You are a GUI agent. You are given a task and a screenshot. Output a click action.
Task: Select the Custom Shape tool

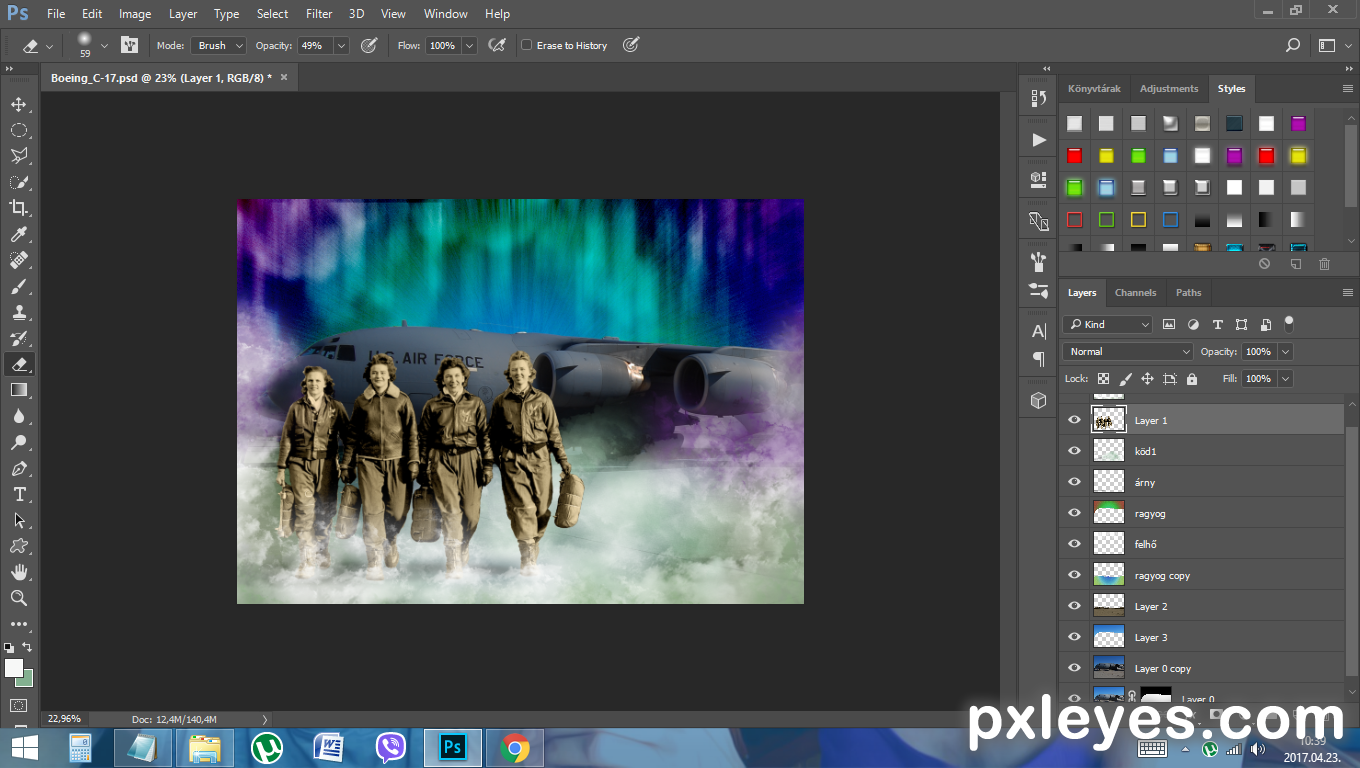pyautogui.click(x=19, y=546)
